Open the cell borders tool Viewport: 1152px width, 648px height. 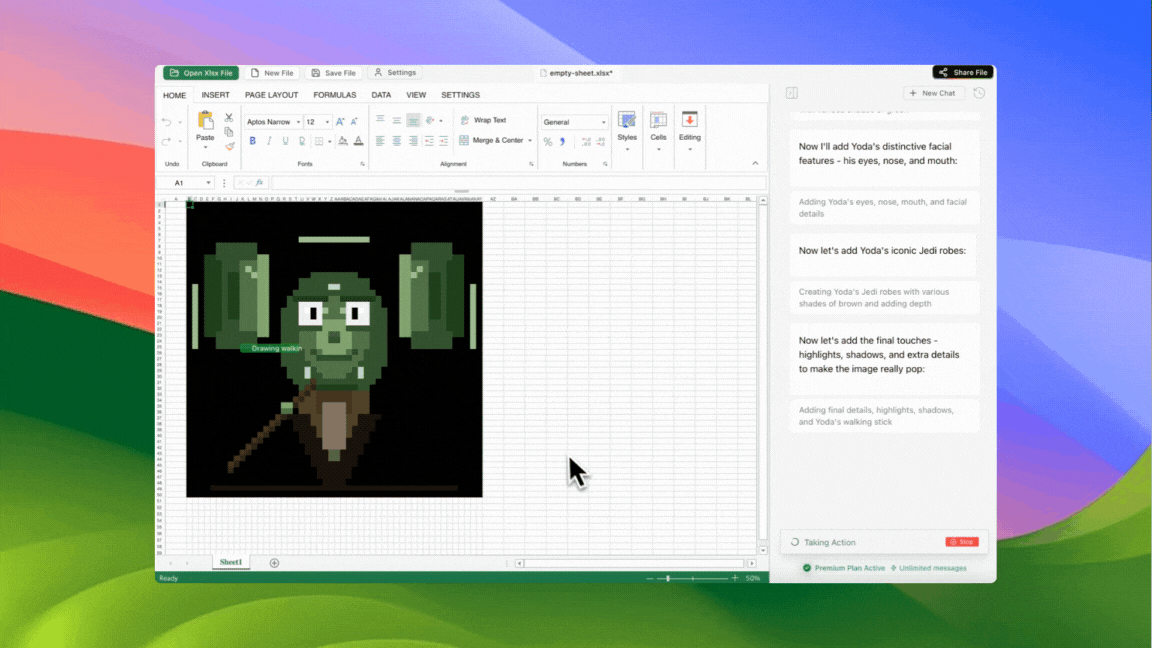pyautogui.click(x=319, y=141)
